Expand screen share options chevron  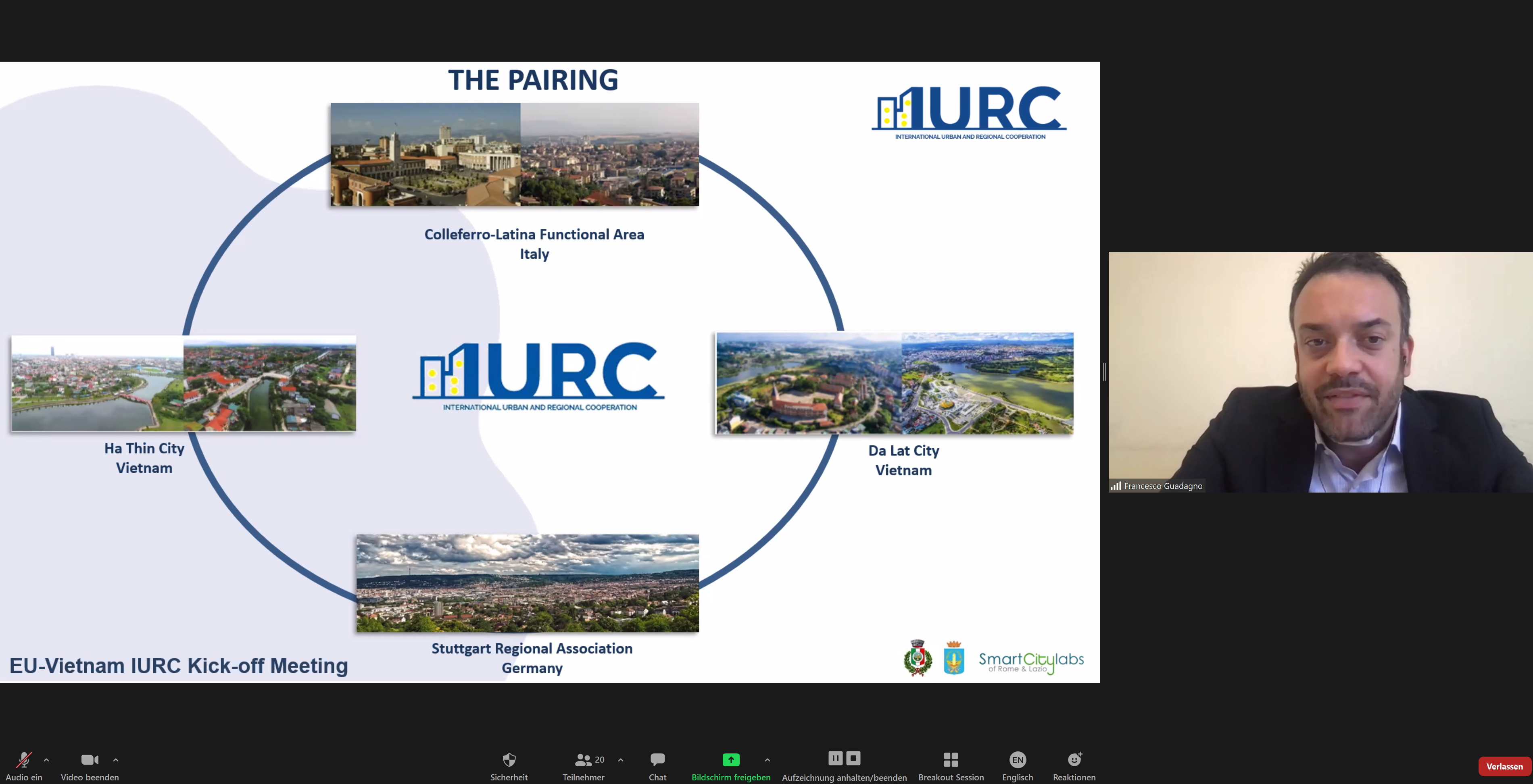767,759
